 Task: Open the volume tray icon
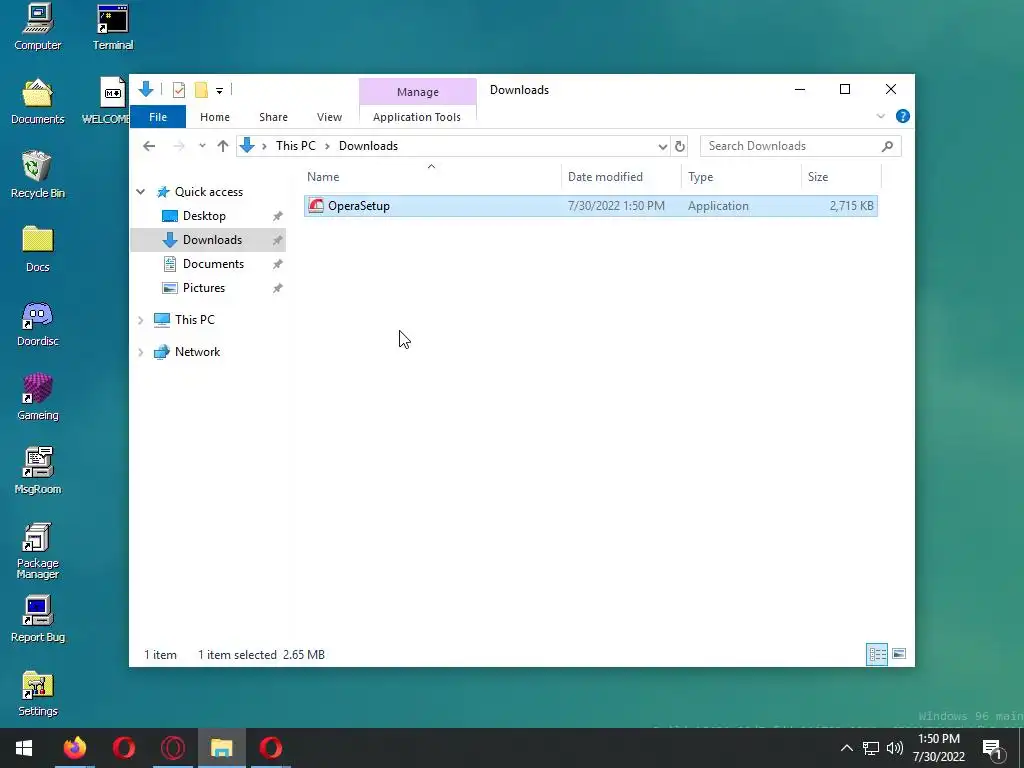click(895, 748)
